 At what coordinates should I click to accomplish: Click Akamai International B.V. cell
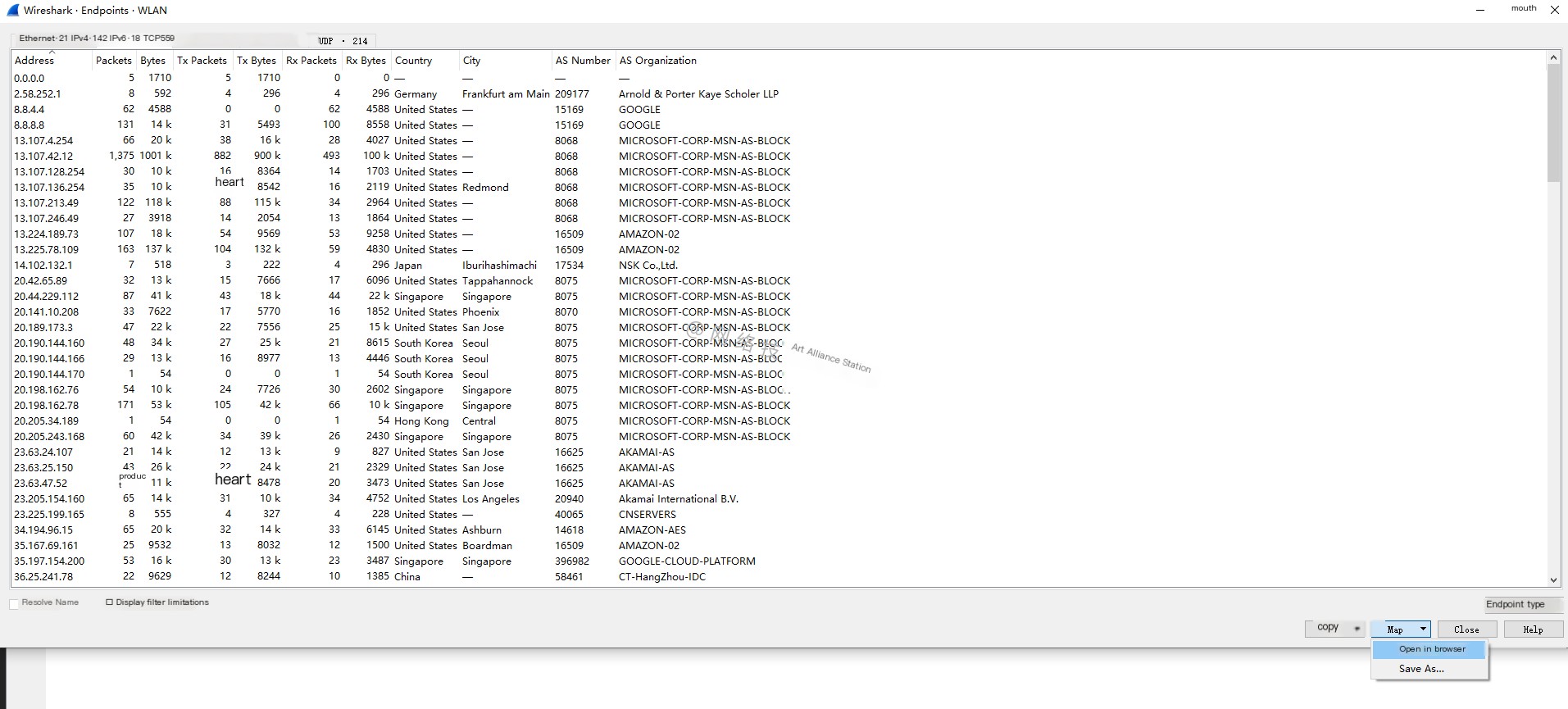pyautogui.click(x=679, y=498)
